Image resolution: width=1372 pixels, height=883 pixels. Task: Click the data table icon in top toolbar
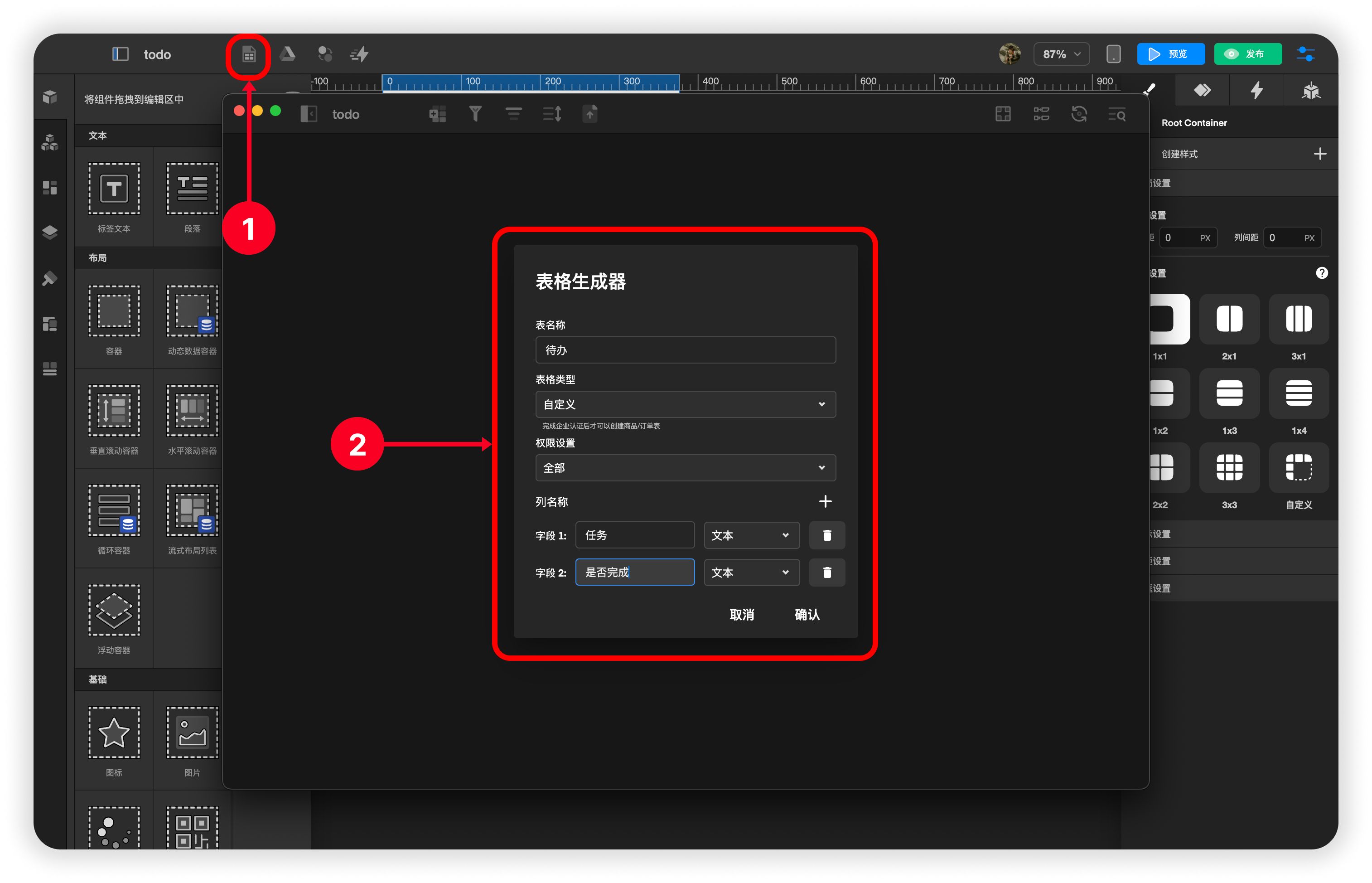(249, 54)
